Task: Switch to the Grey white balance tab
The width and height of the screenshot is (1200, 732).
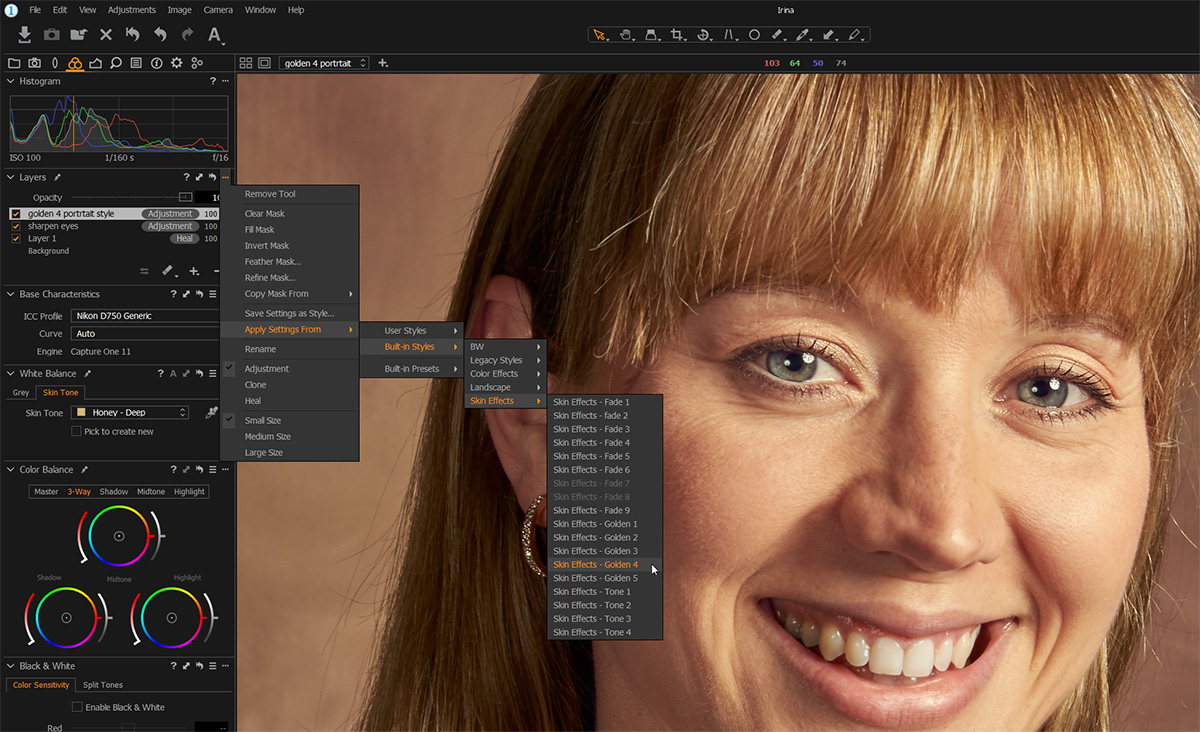Action: (x=21, y=393)
